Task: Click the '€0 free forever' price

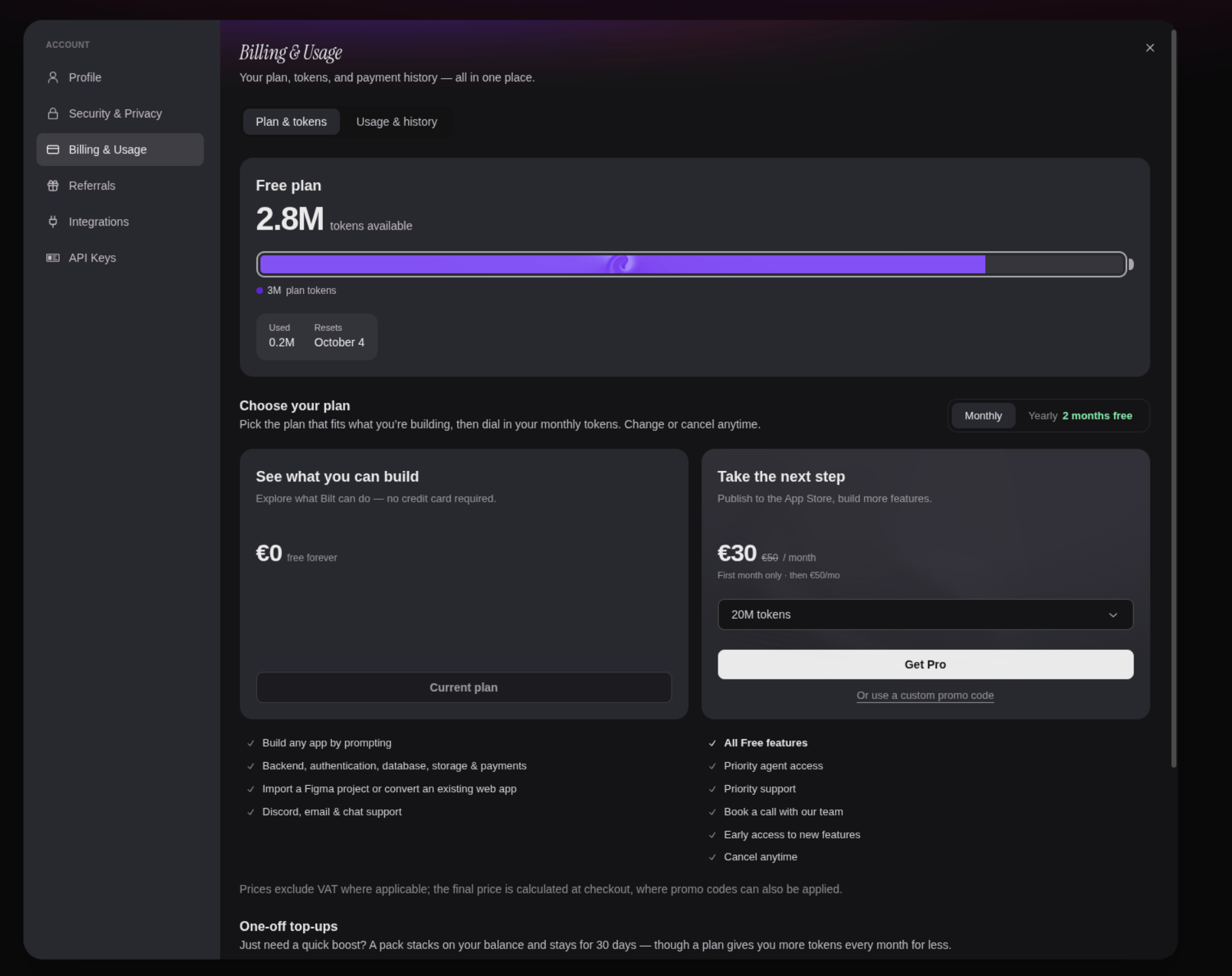Action: 297,554
